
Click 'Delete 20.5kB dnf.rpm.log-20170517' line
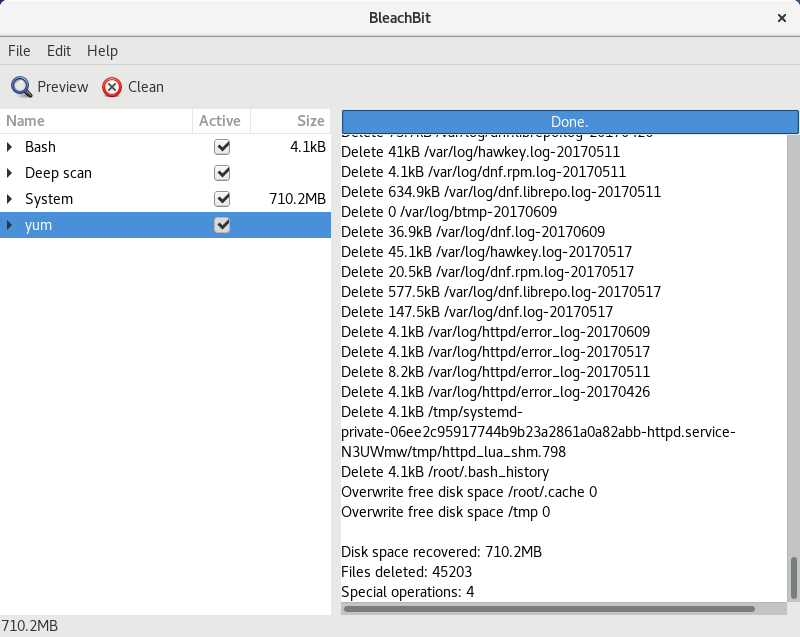[487, 272]
